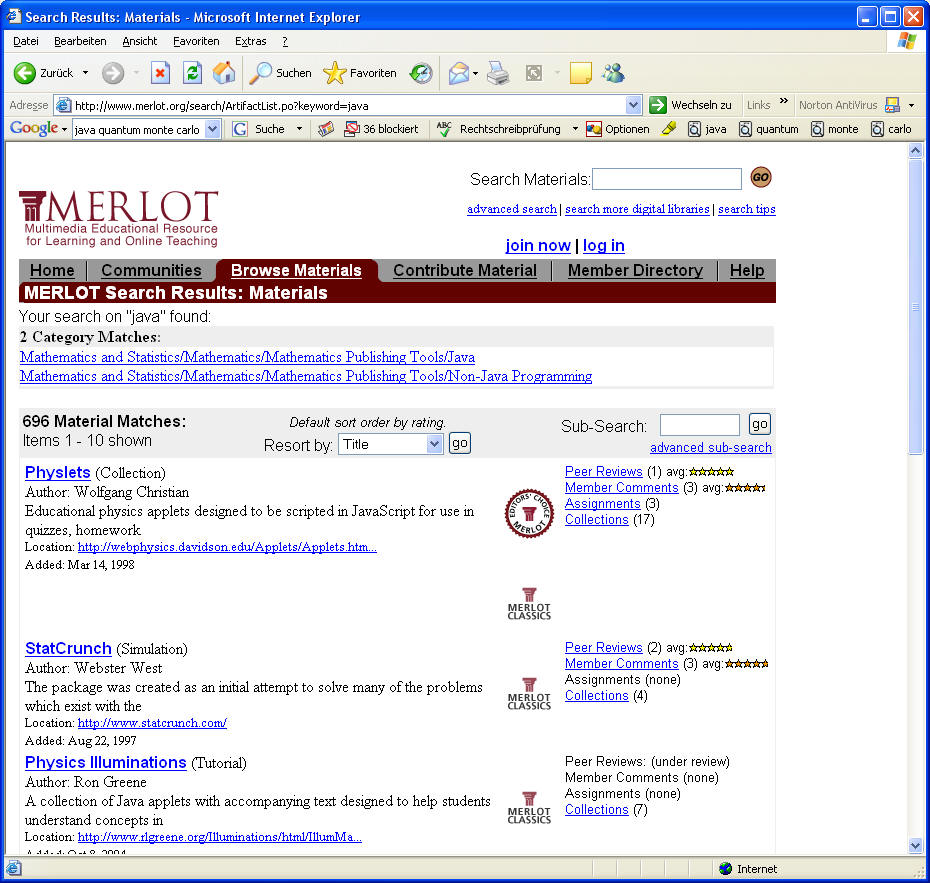This screenshot has width=930, height=883.
Task: Click the round GO button beside Search Materials
Action: click(760, 178)
